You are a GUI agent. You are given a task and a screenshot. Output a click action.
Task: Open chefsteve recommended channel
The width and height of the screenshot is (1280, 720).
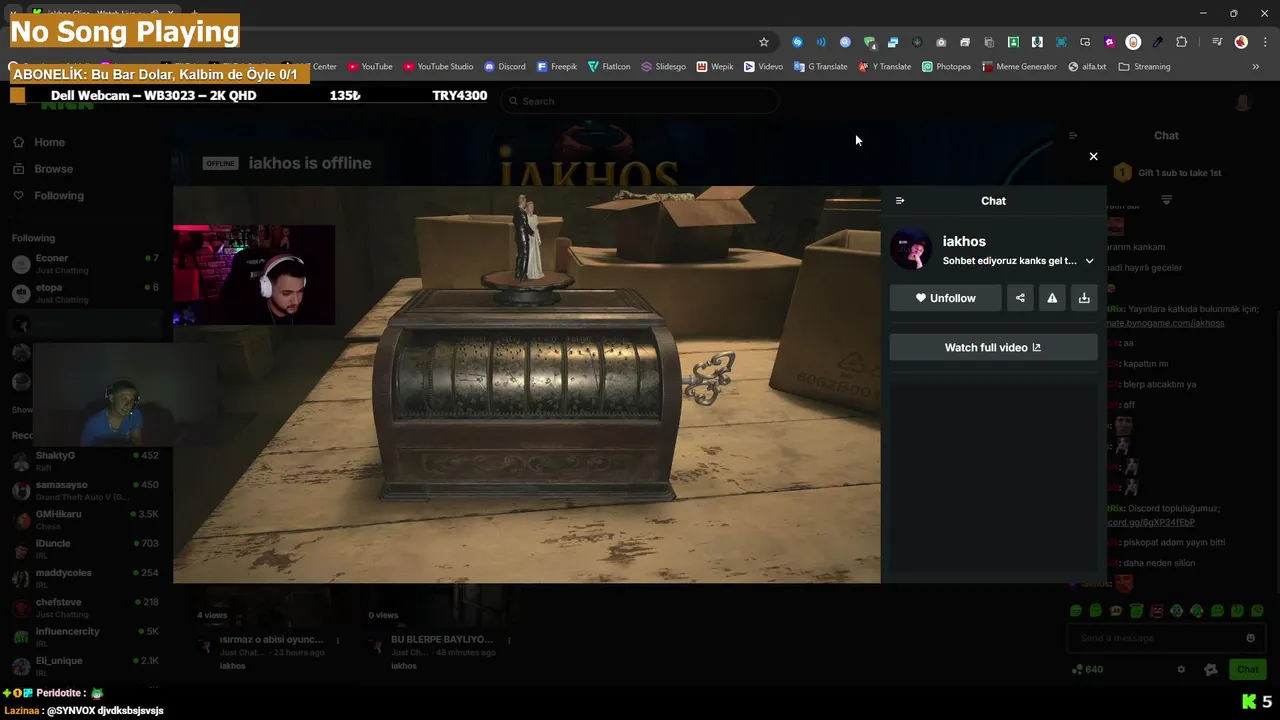pyautogui.click(x=84, y=607)
